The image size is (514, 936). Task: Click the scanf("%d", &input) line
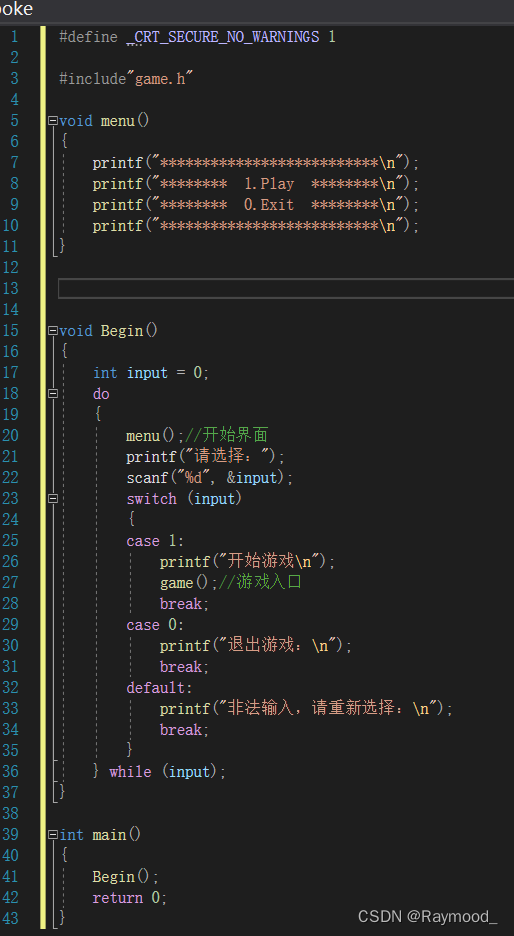210,478
